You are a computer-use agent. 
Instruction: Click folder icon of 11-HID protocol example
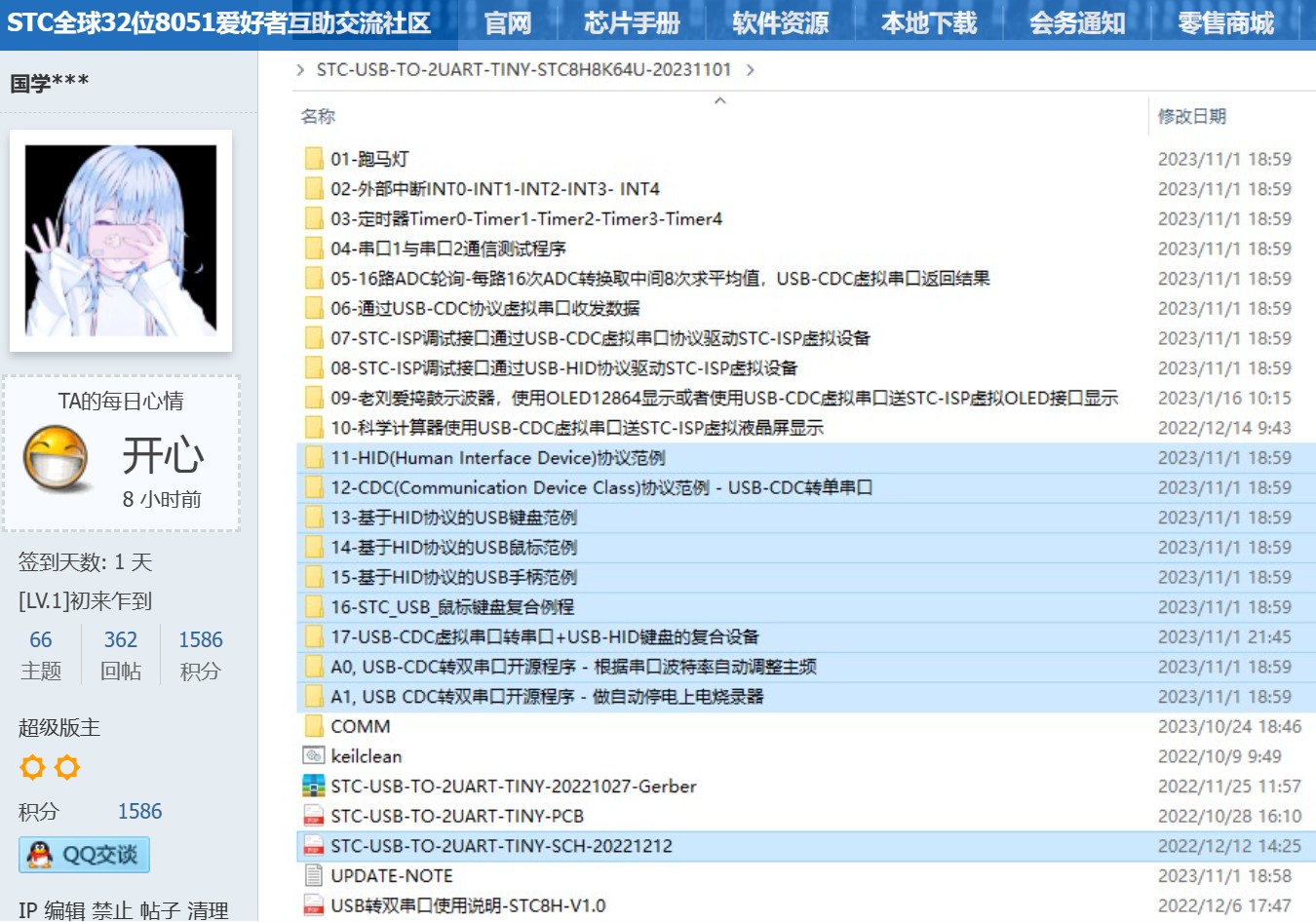pos(314,458)
